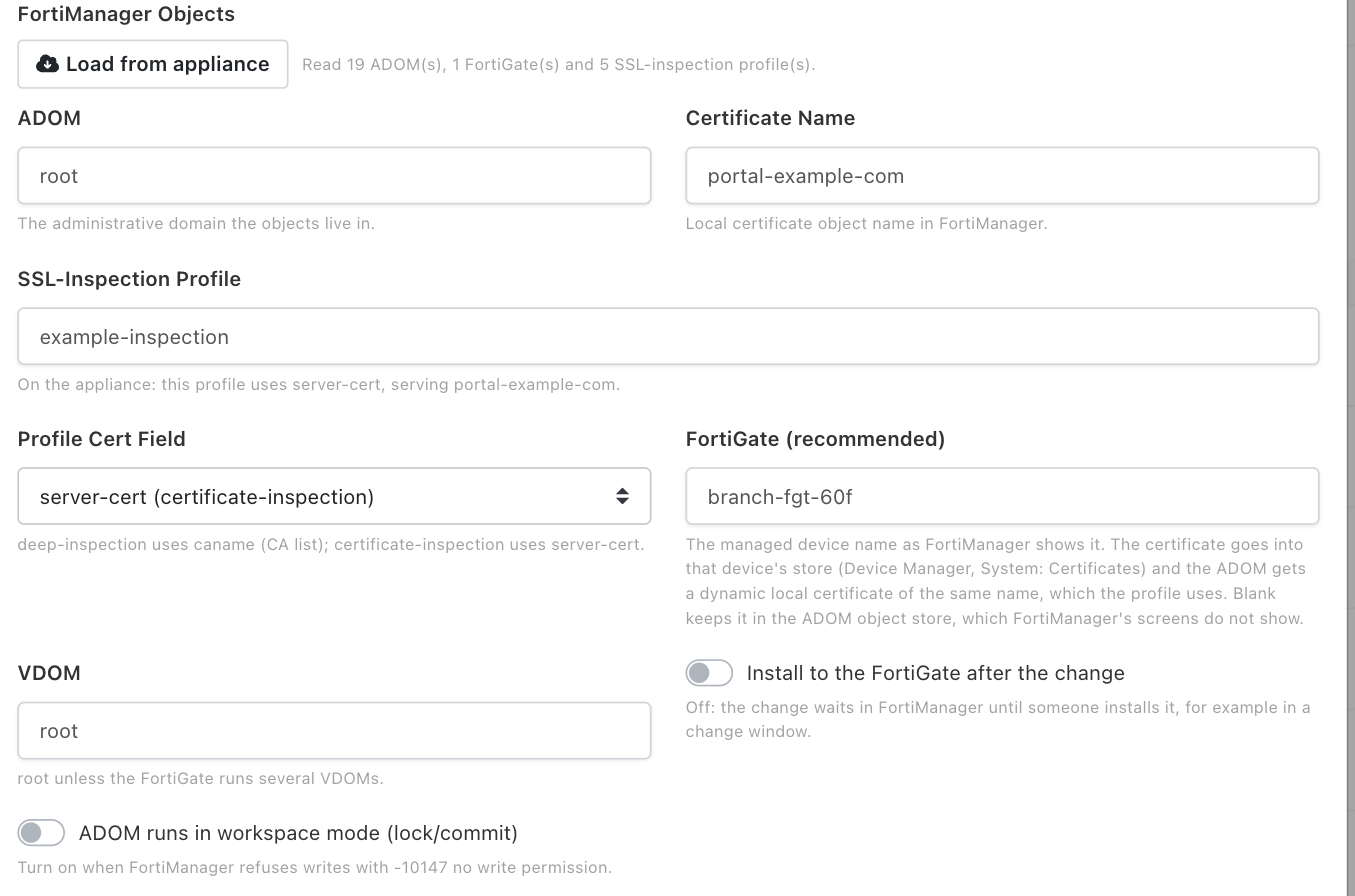The image size is (1355, 896).
Task: Click the VDOM label above the field
Action: click(49, 673)
